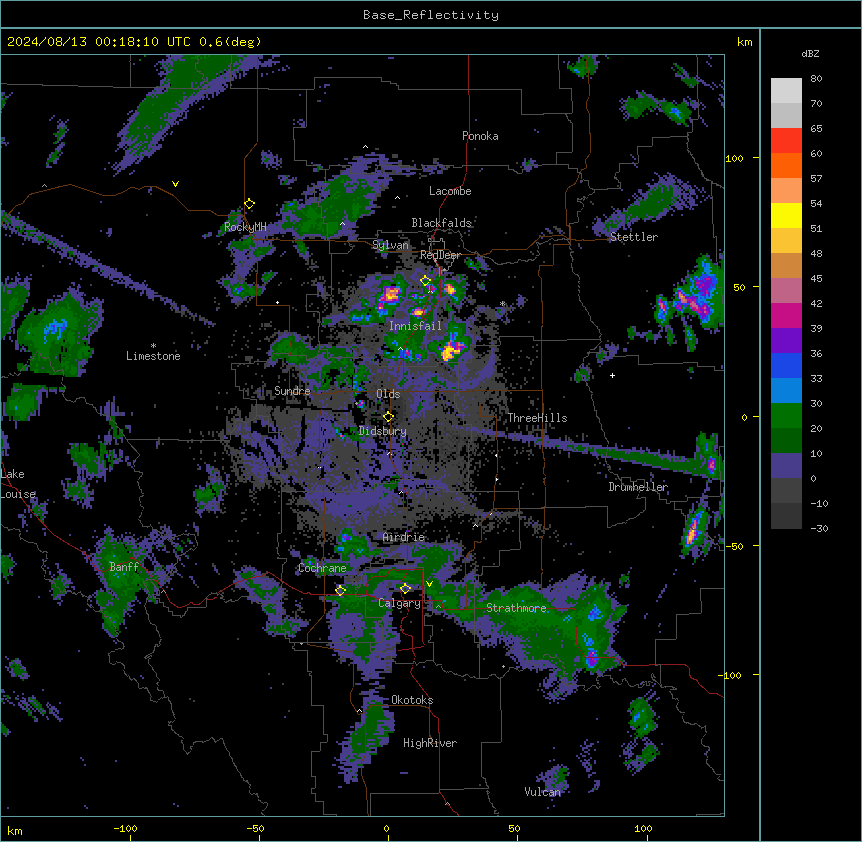Click the Calgary label
Image resolution: width=862 pixels, height=842 pixels.
point(399,603)
